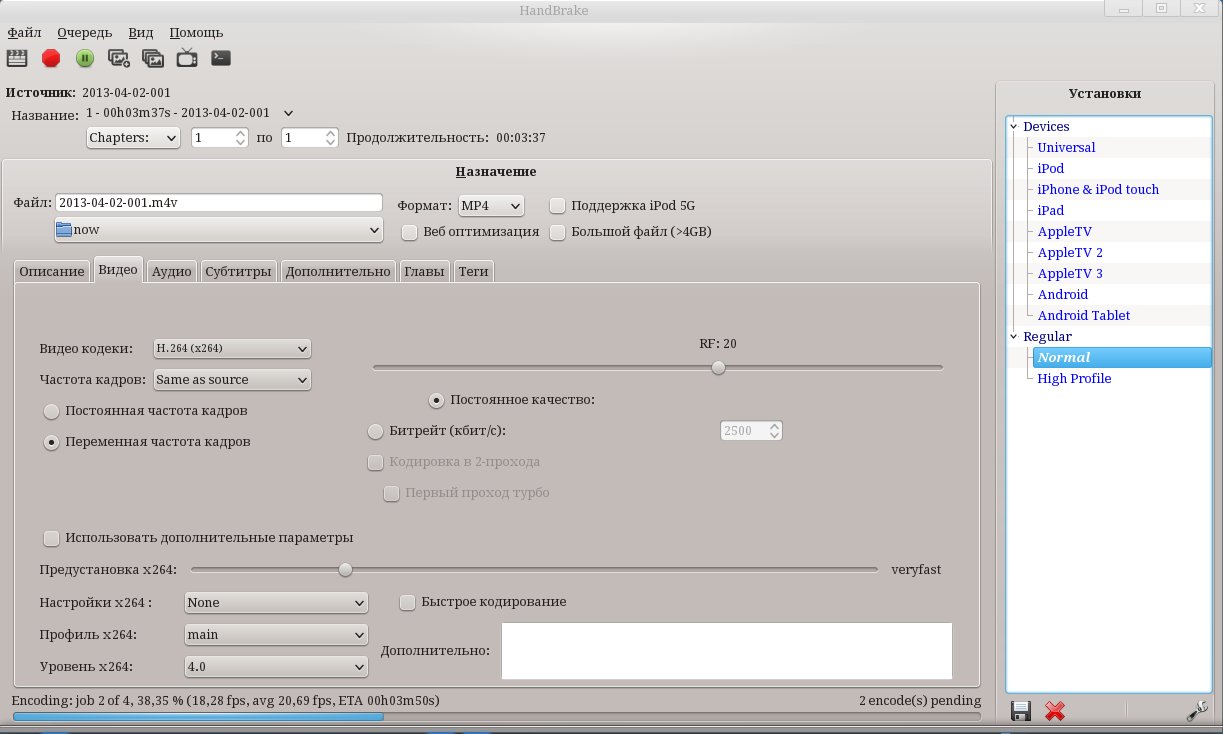Open the destination folder 'now' dropdown

tap(218, 230)
